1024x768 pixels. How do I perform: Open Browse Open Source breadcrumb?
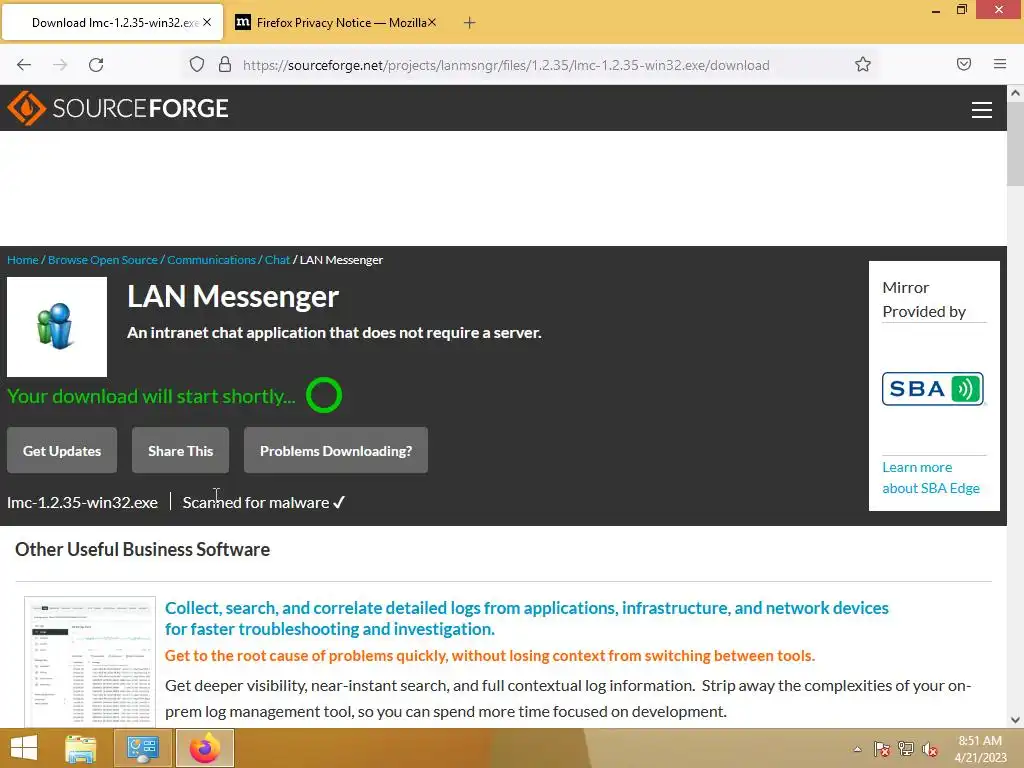coord(103,260)
